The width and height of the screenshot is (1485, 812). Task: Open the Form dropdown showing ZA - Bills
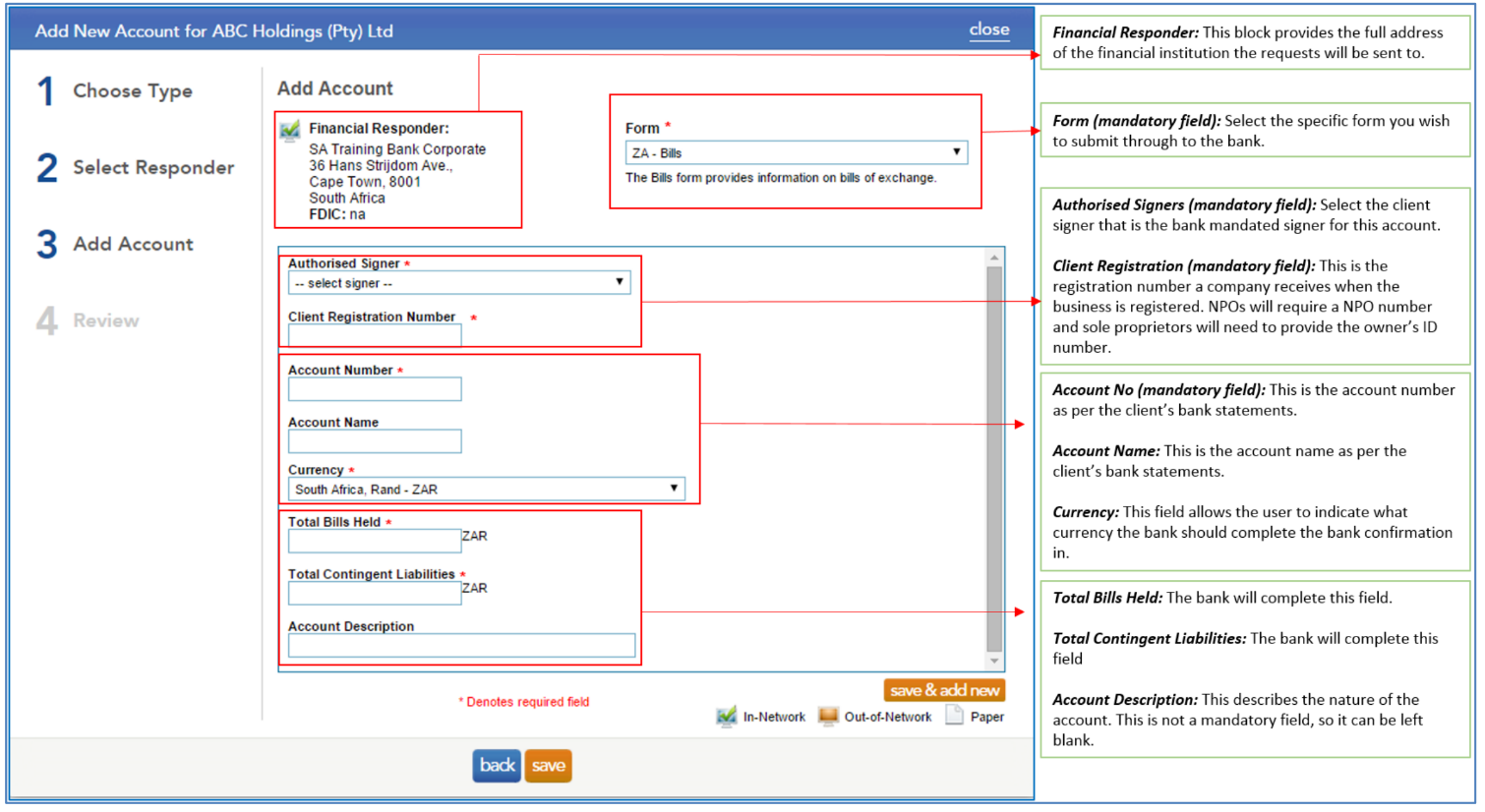point(797,152)
